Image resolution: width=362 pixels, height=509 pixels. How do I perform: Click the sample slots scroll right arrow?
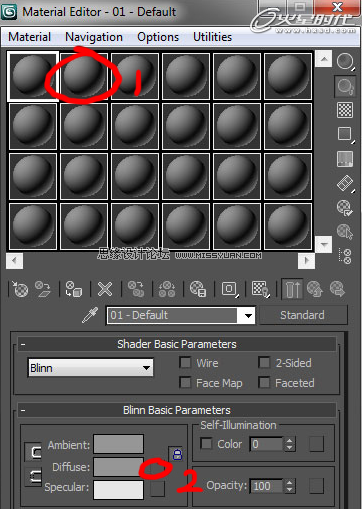click(306, 261)
